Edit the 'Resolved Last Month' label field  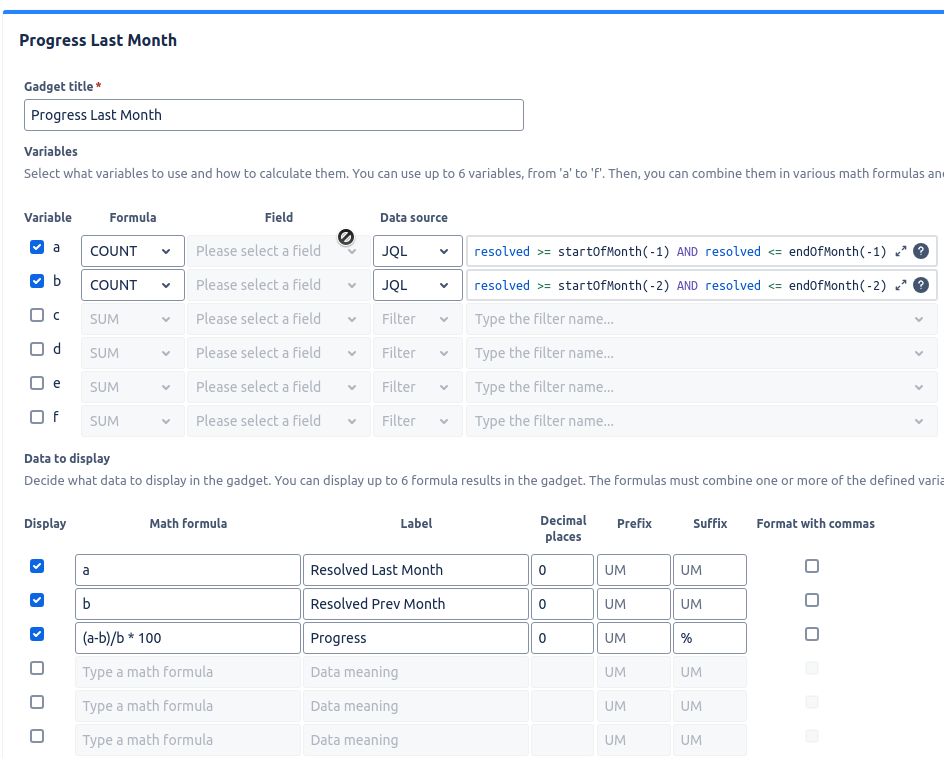pyautogui.click(x=416, y=570)
